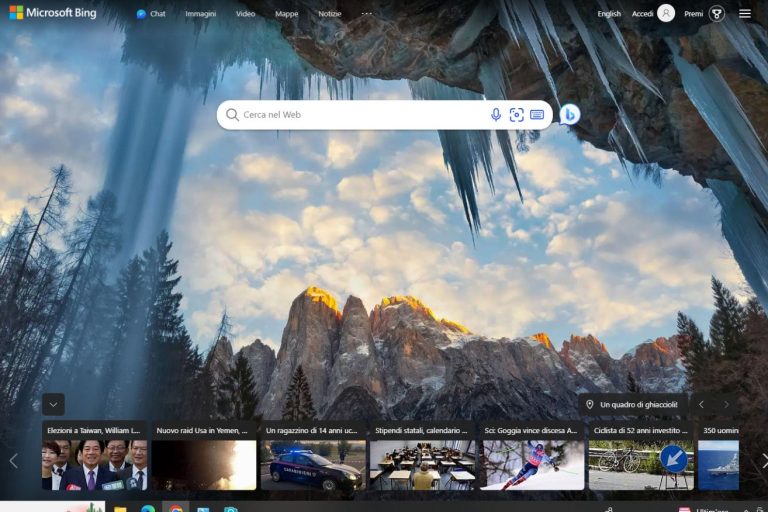The image size is (768, 512).
Task: Open the Sci: Goggia vince discesa news card
Action: tap(531, 457)
